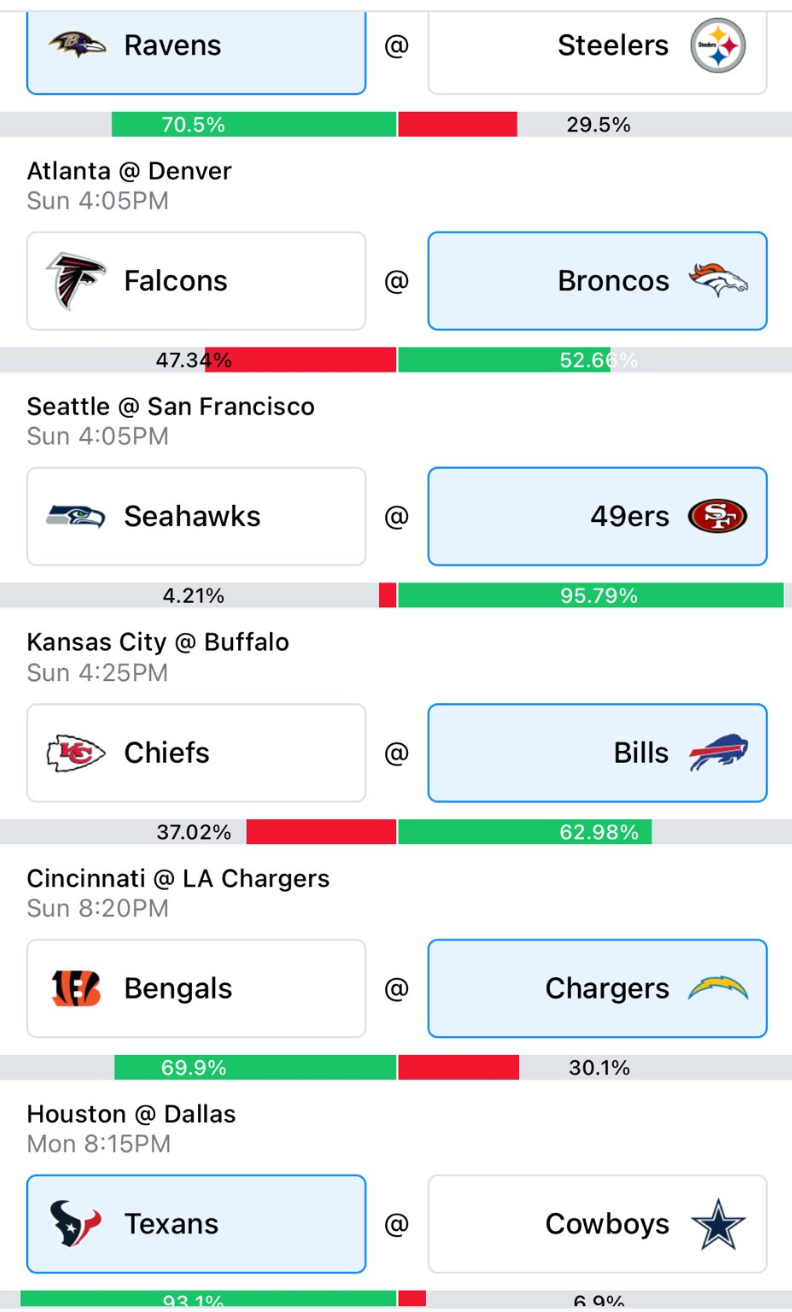The image size is (792, 1312).
Task: Click red 37.02% Chiefs percentage bar
Action: [321, 832]
